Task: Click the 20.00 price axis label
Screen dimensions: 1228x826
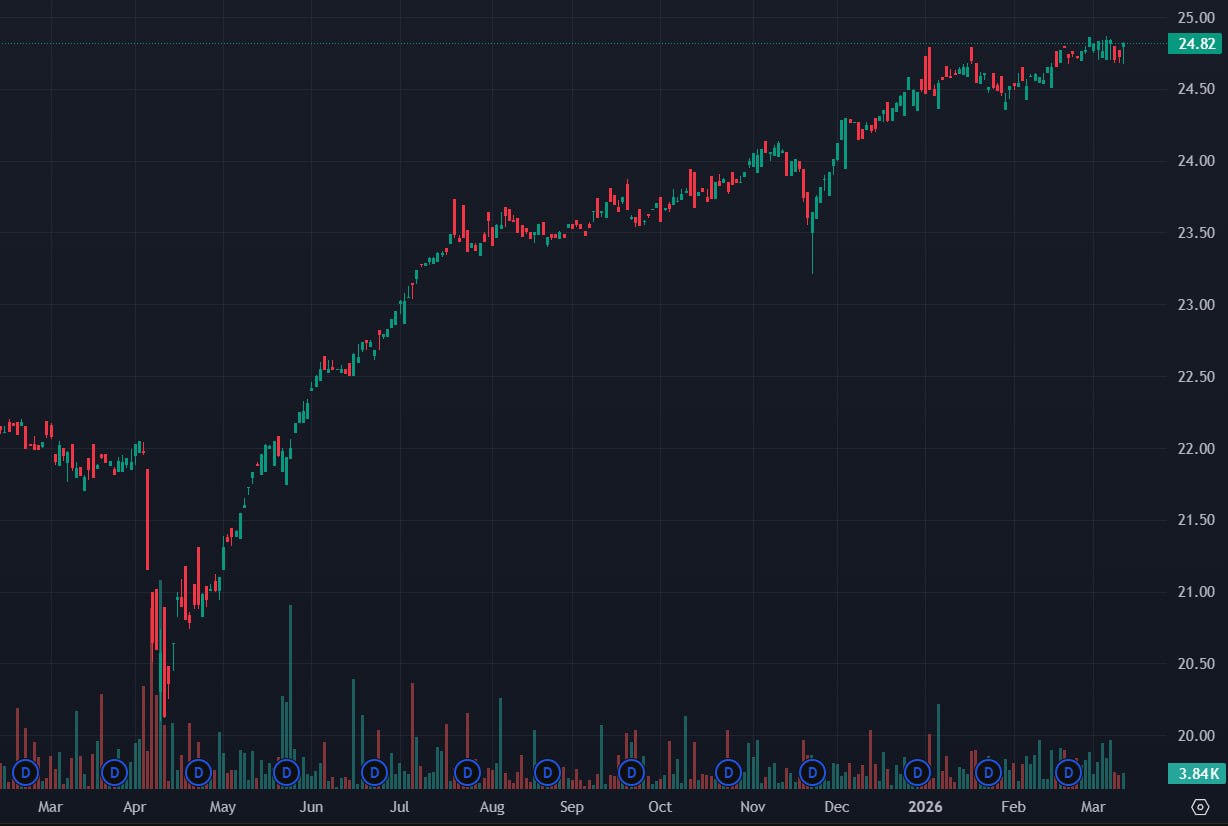Action: (1196, 736)
